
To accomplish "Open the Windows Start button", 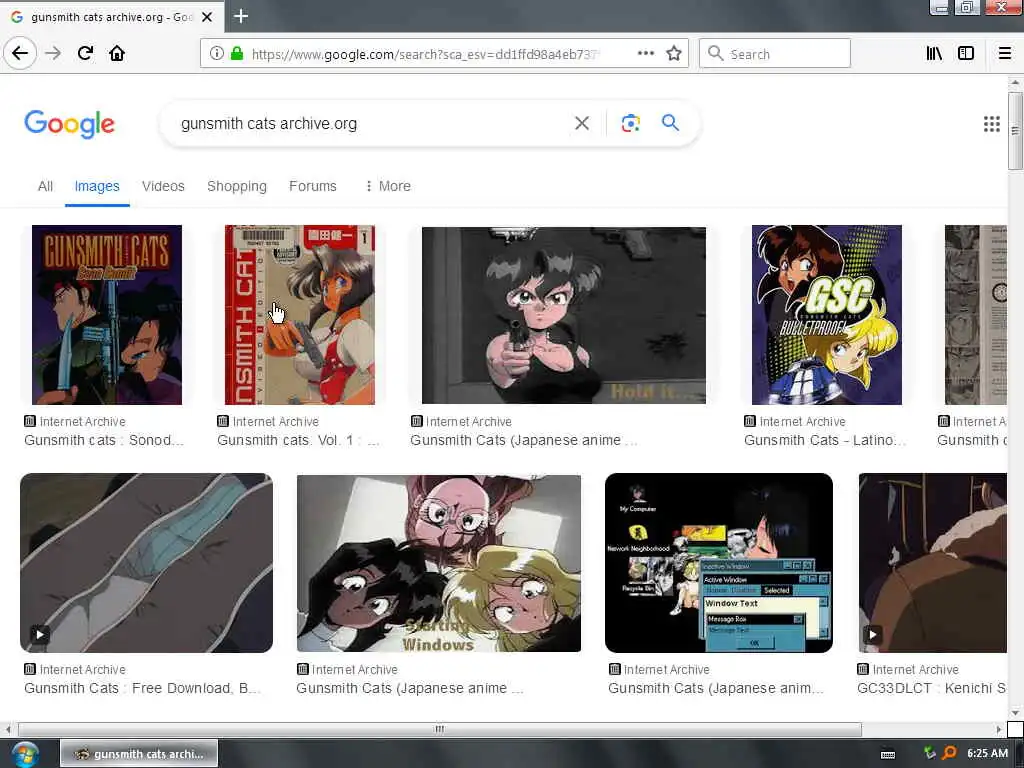I will click(x=24, y=754).
